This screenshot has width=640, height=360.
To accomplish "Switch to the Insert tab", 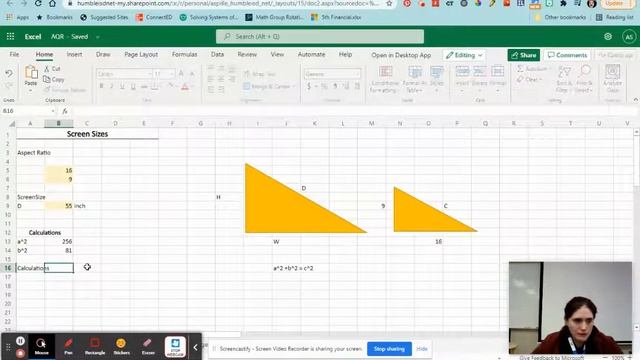I will (x=74, y=54).
